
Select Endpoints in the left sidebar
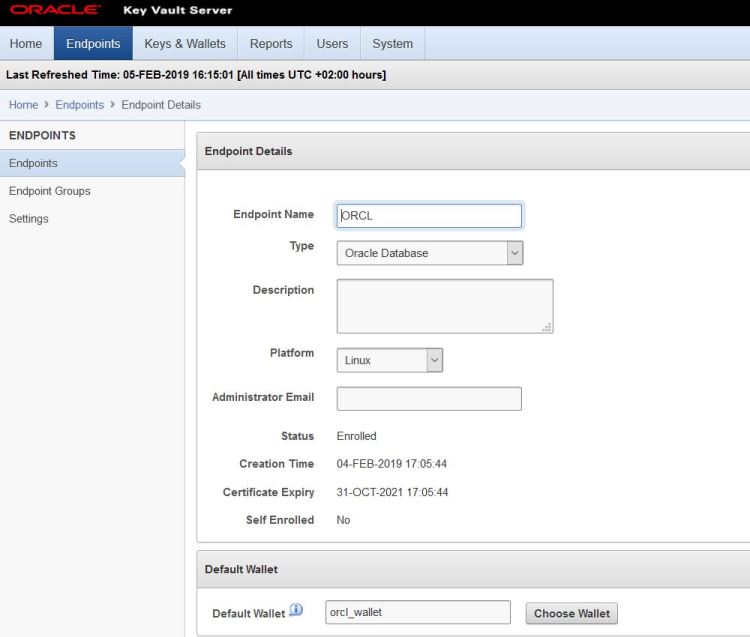click(x=33, y=163)
